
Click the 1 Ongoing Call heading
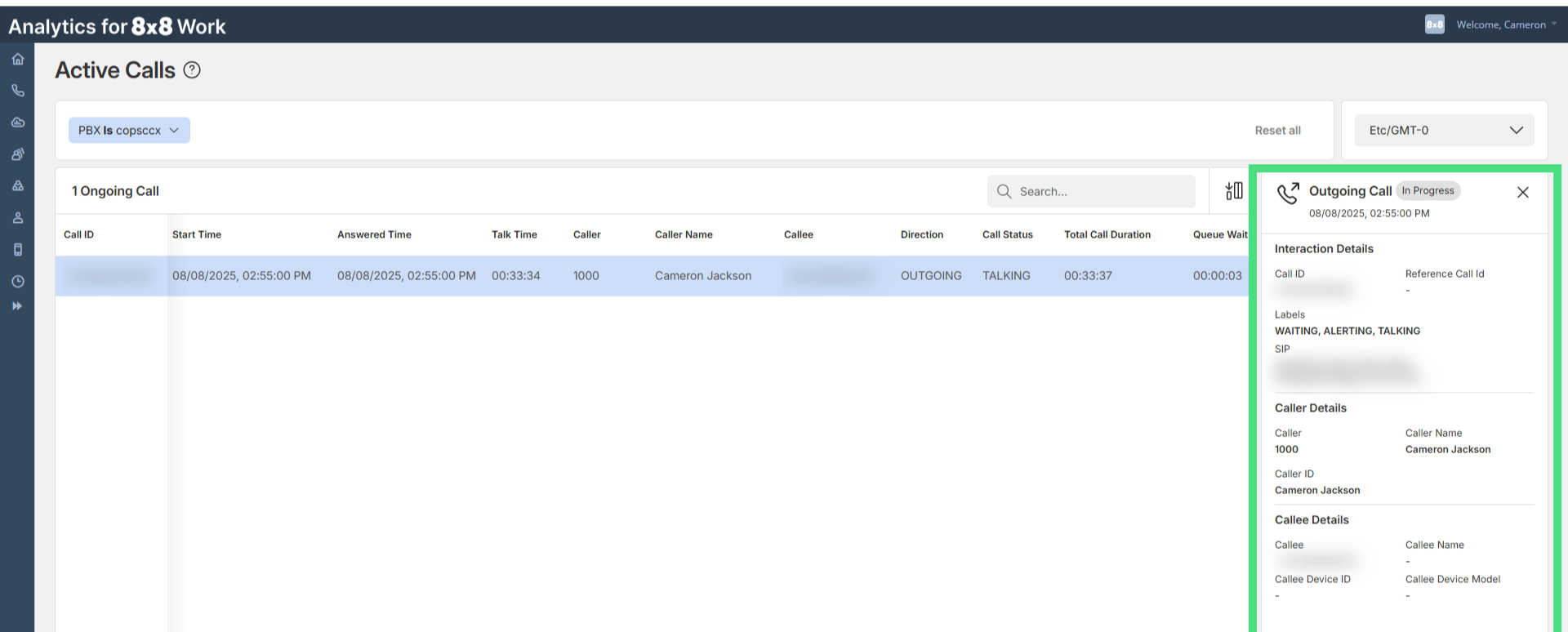pyautogui.click(x=115, y=191)
